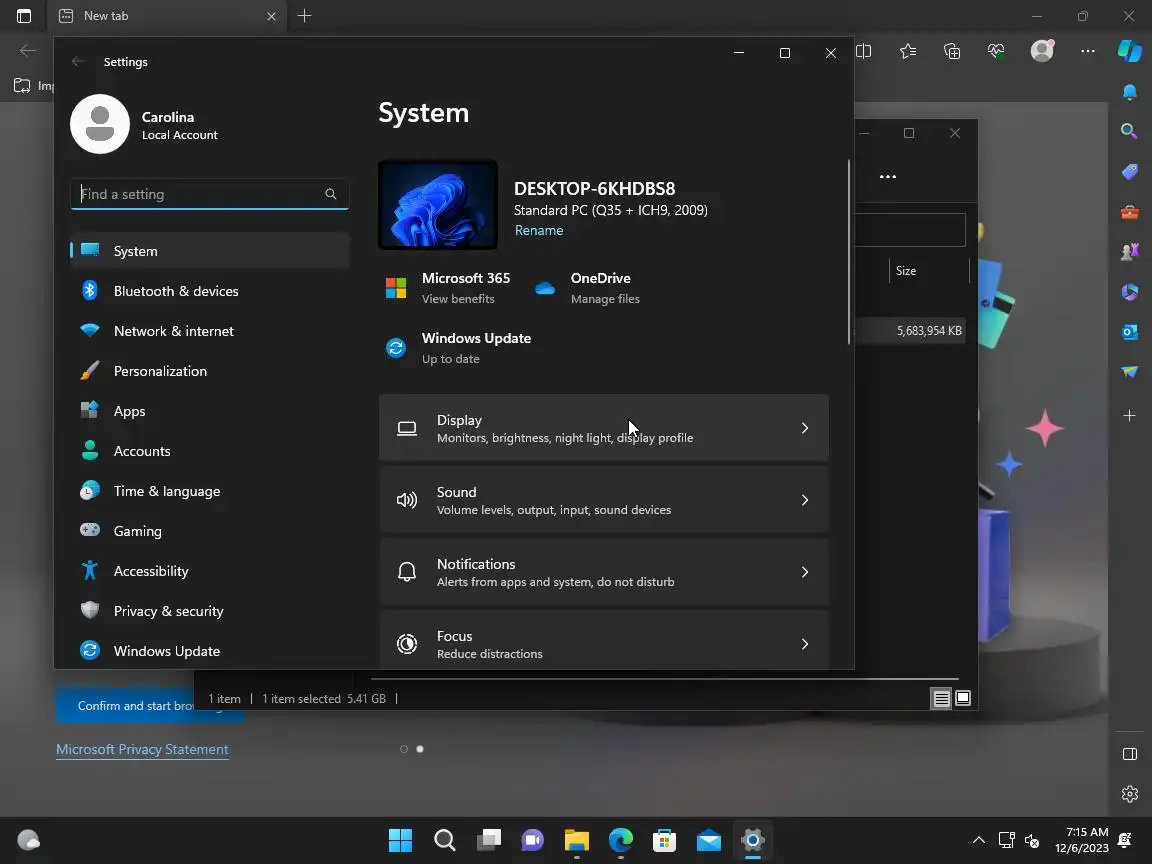Focus the Find a setting search box
The width and height of the screenshot is (1152, 864).
pos(209,194)
